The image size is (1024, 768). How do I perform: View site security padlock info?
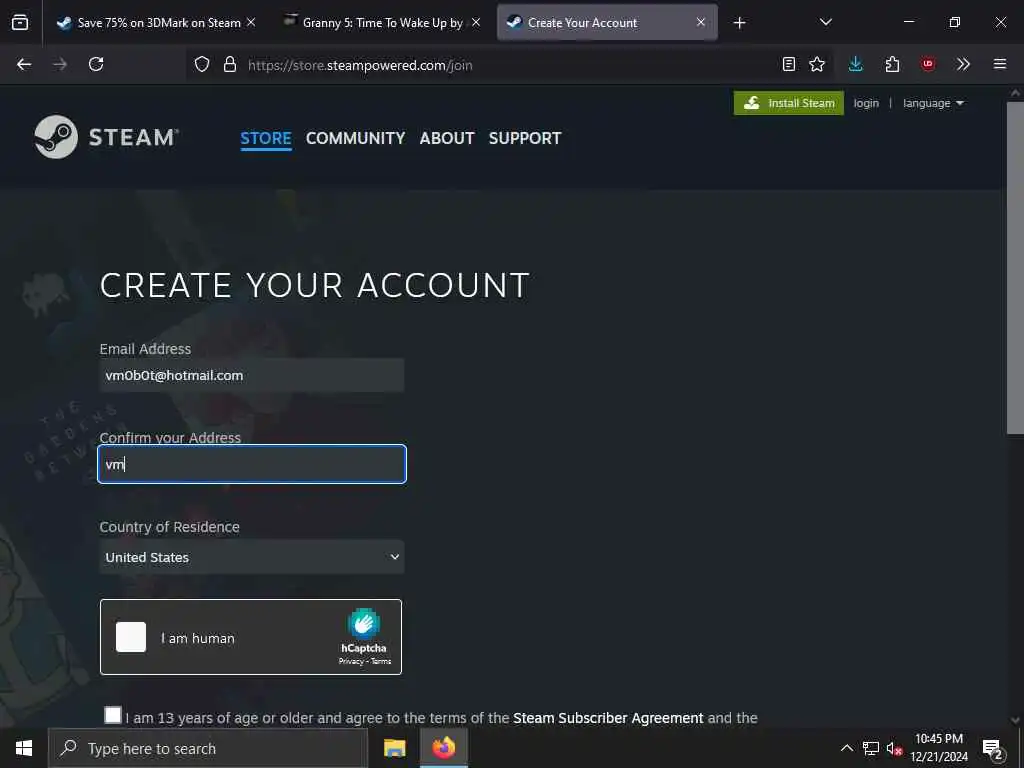(x=229, y=64)
